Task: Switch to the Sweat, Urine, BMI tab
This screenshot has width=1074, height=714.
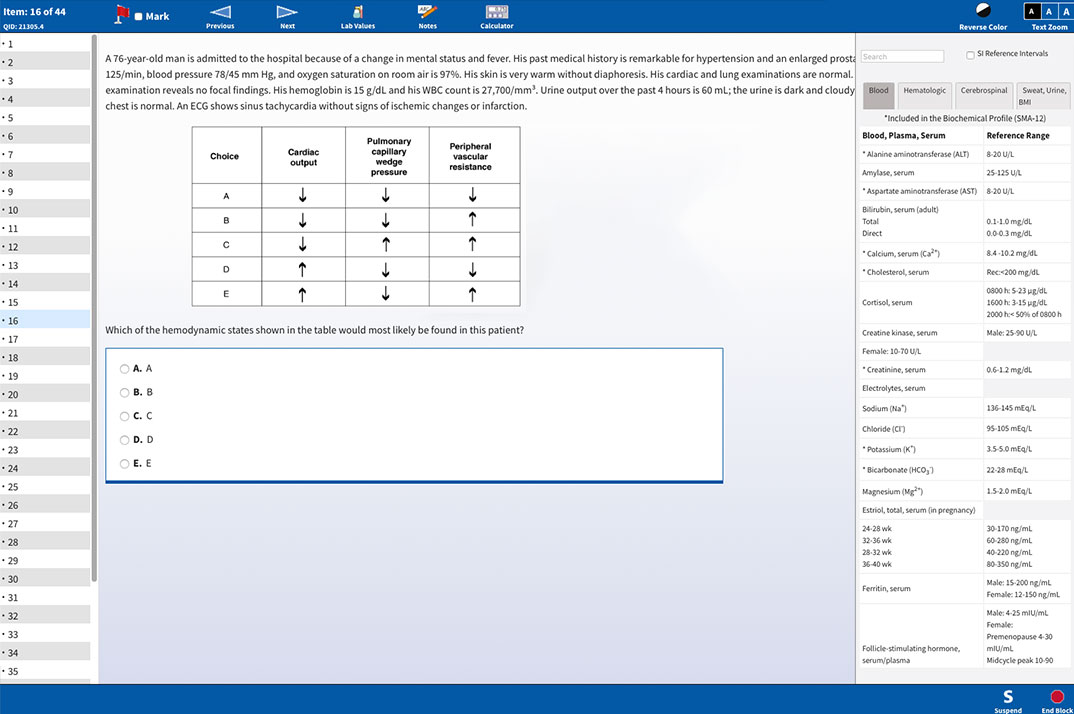Action: pos(1043,95)
